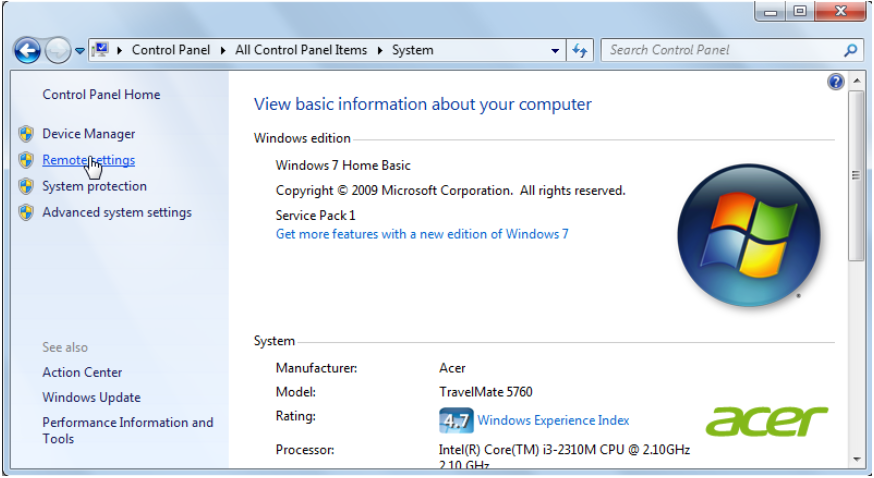Minimize the System window
The image size is (874, 478).
[770, 11]
